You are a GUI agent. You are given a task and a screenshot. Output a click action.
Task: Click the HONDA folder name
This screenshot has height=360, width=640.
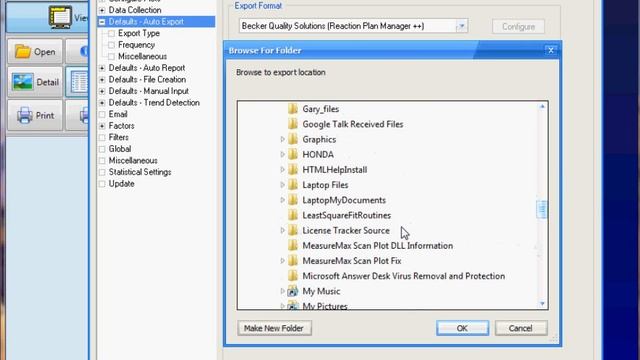(x=318, y=155)
